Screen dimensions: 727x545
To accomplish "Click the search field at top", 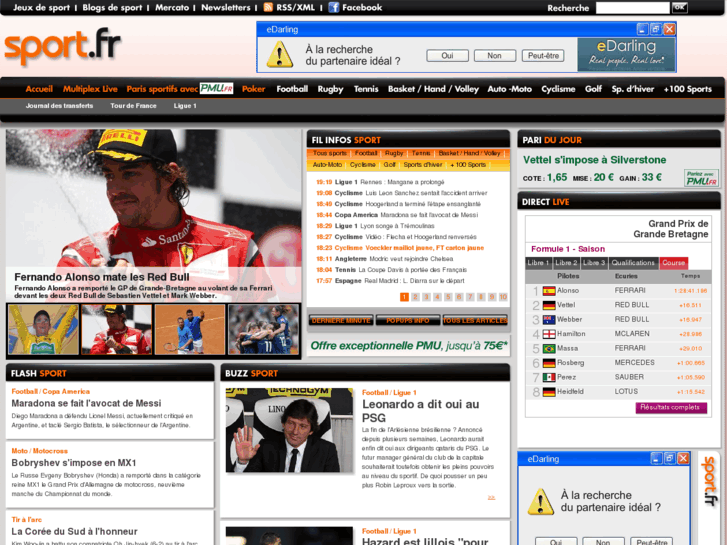I will [x=632, y=7].
